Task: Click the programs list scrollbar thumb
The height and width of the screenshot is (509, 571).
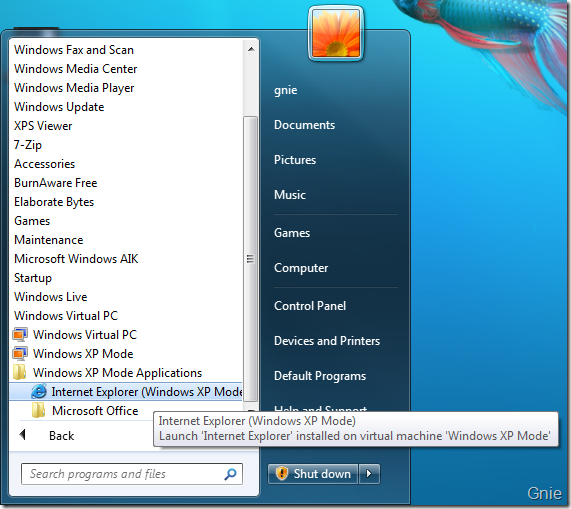Action: point(250,259)
